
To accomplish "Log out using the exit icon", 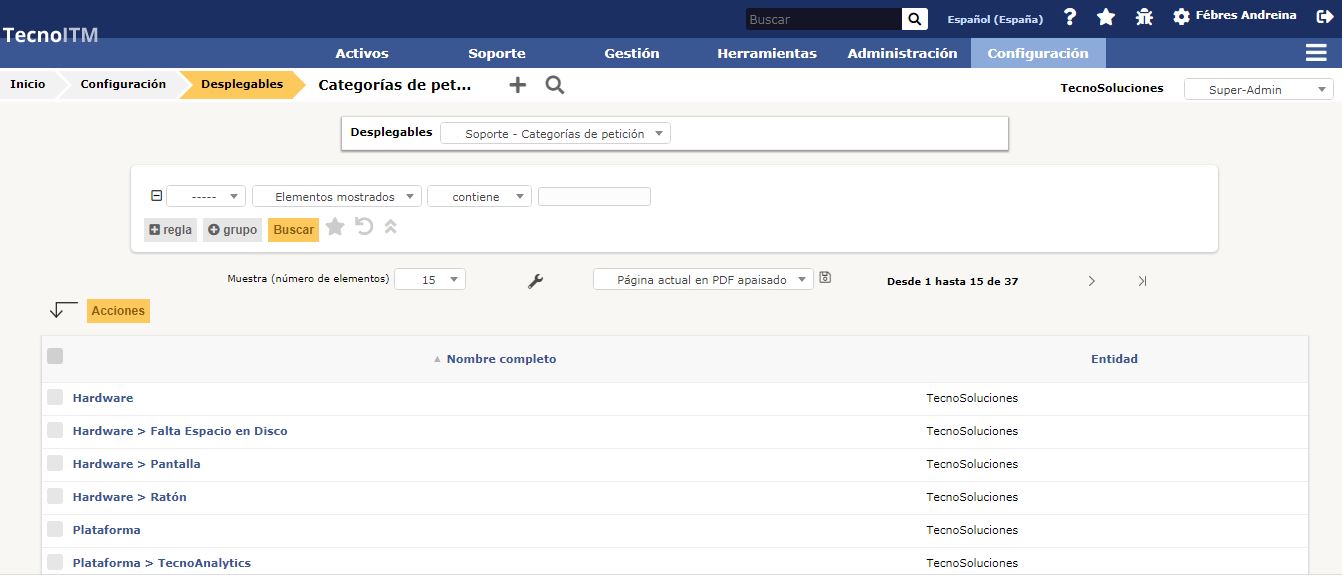I will pyautogui.click(x=1325, y=16).
